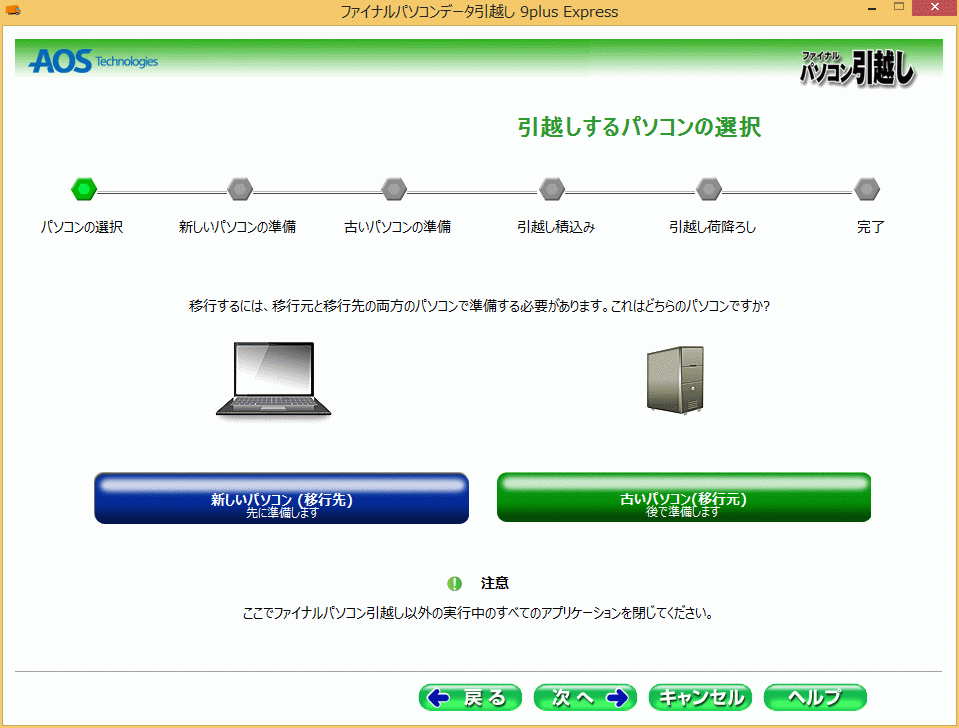
Task: Click the ファイナルパソコン引越し product logo
Action: [x=856, y=68]
